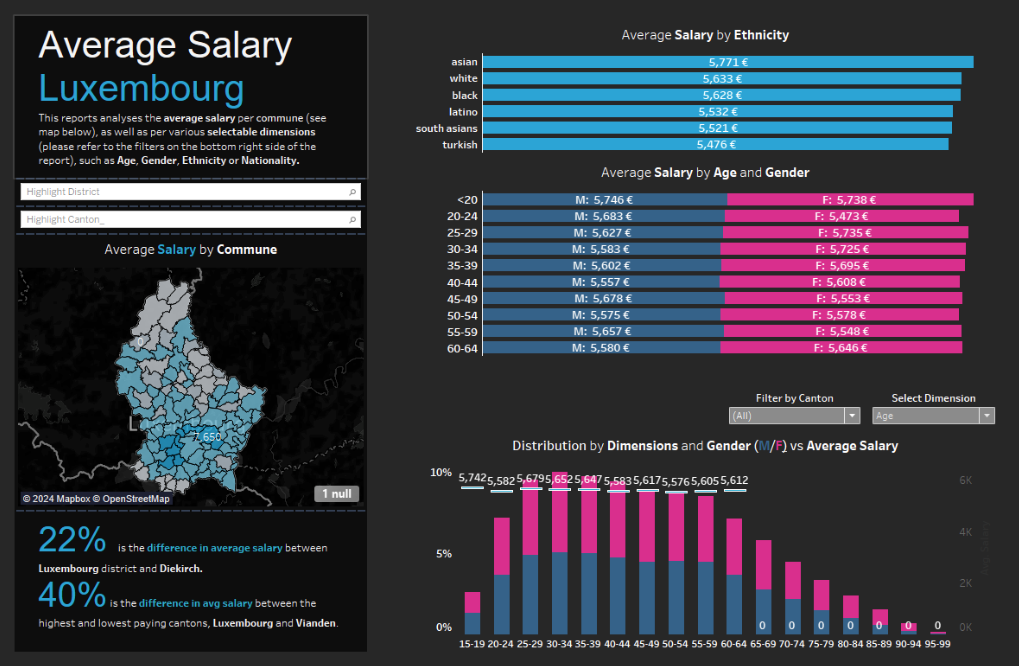Click inside the Highlight District input field

150,191
